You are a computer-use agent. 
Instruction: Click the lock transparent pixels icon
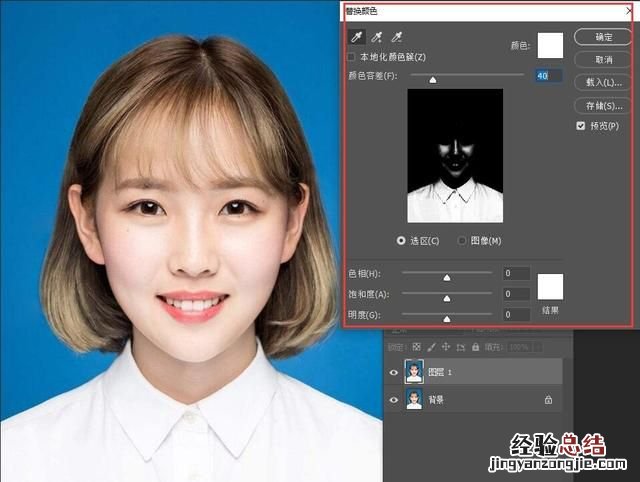418,346
